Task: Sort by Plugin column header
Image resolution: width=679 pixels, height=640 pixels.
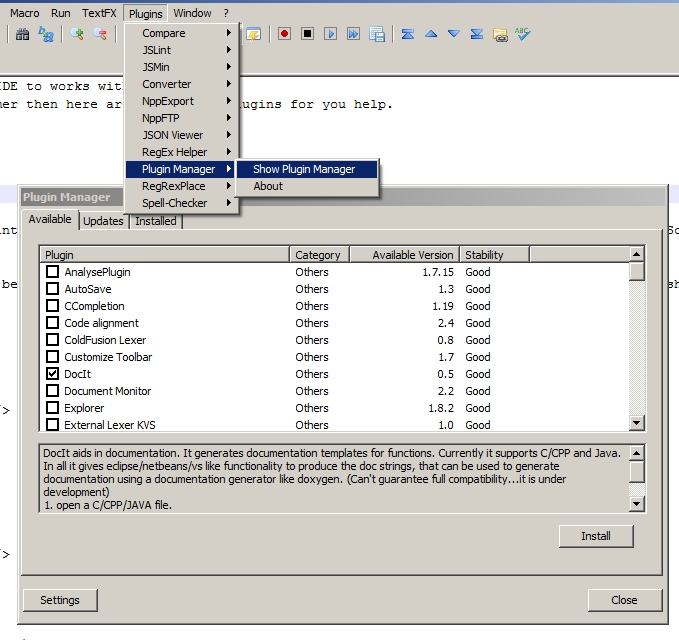Action: pyautogui.click(x=165, y=255)
